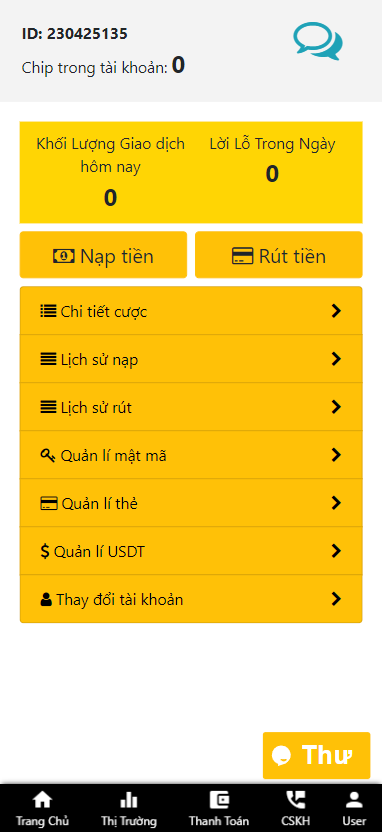Tap the Trang Chủ home icon
This screenshot has height=832, width=382.
[42, 800]
